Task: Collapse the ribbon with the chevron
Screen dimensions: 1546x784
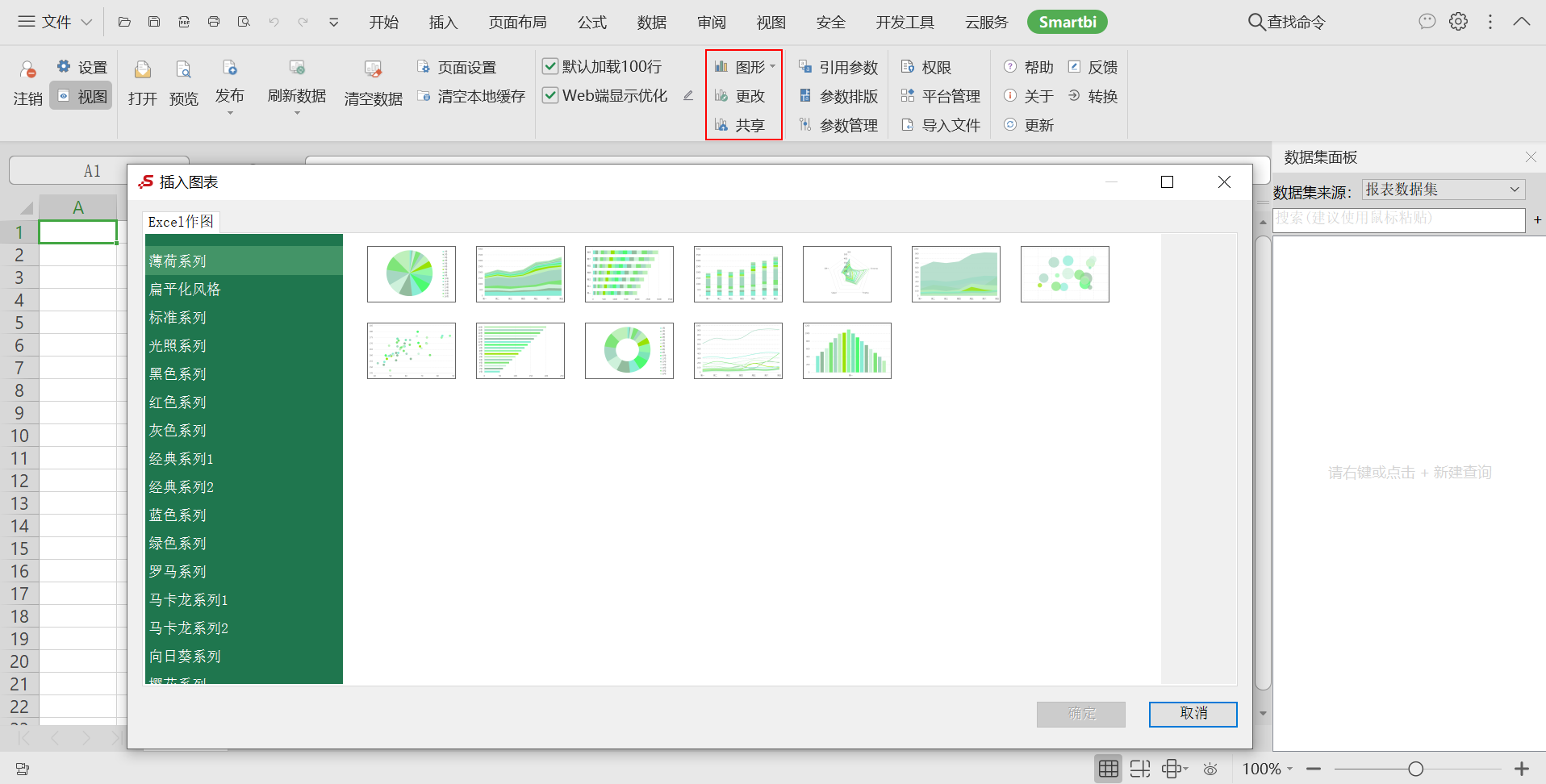Action: pyautogui.click(x=1522, y=22)
